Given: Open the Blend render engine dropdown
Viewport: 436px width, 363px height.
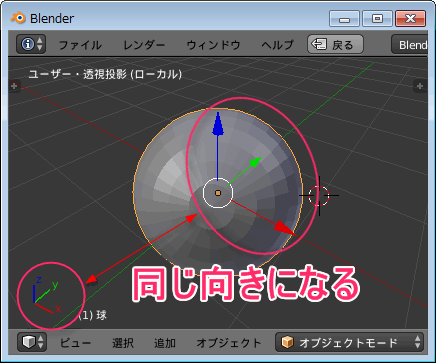Looking at the screenshot, I should (410, 45).
